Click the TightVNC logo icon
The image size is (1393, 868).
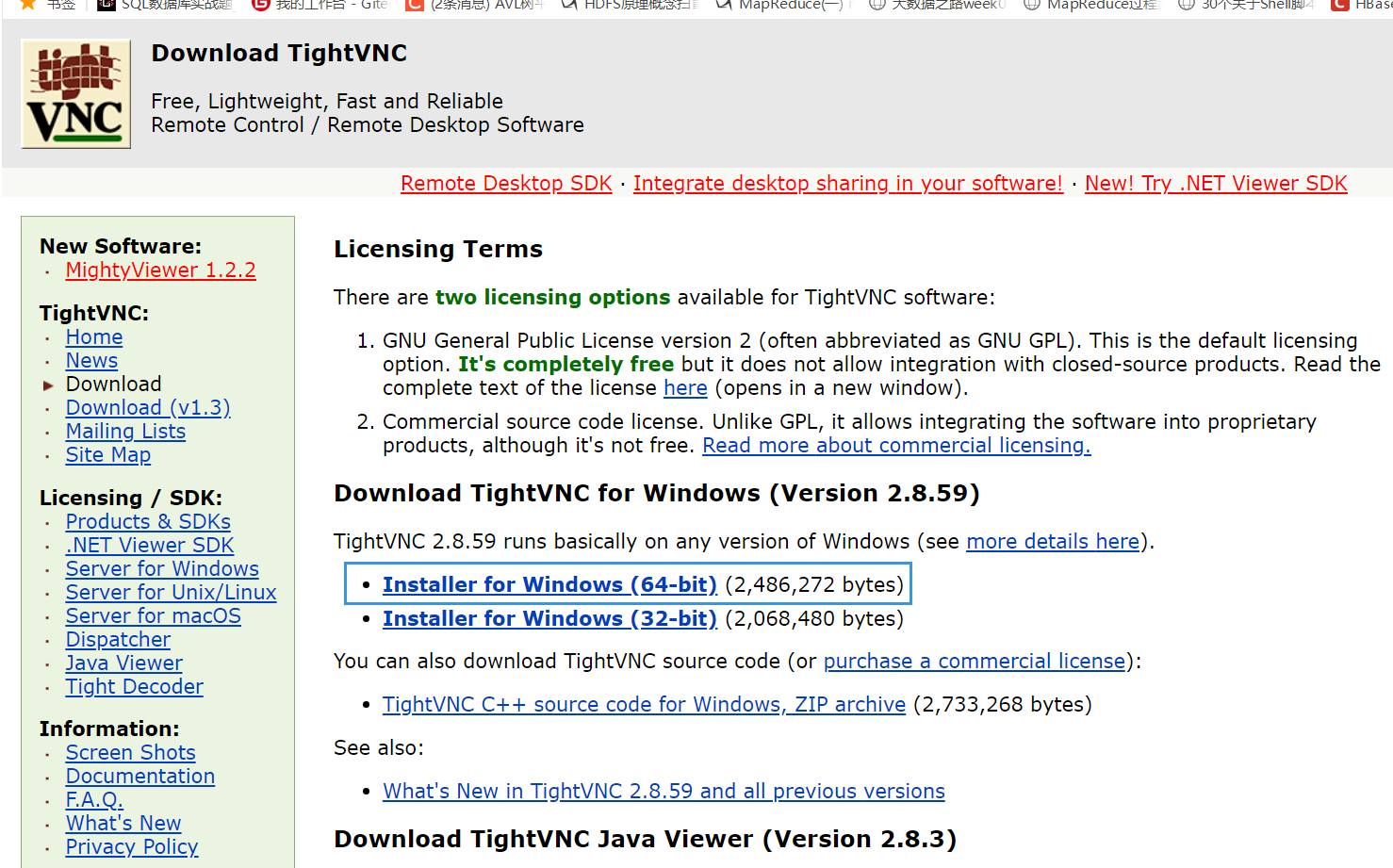pyautogui.click(x=74, y=92)
